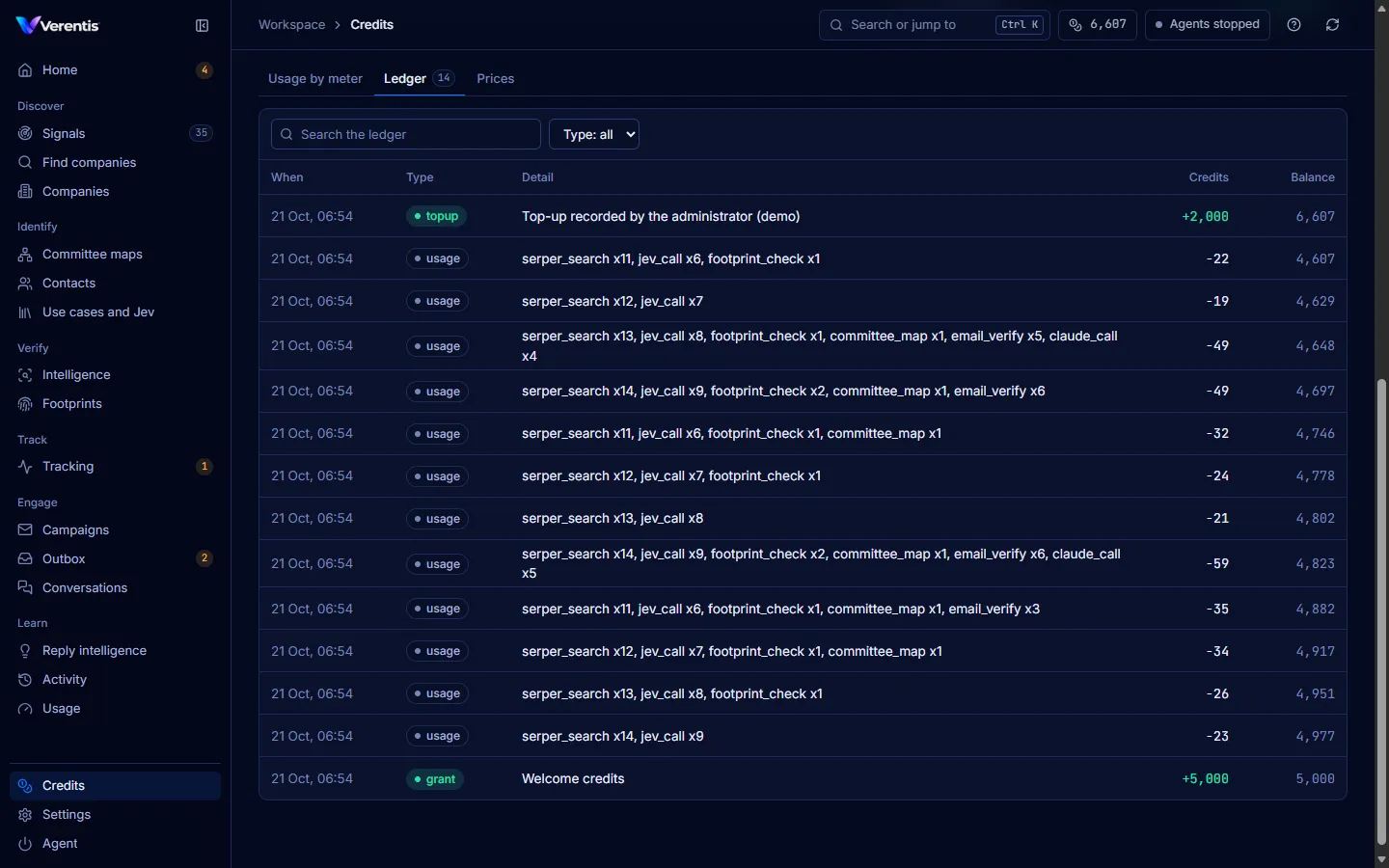Open Contacts page
The height and width of the screenshot is (868, 1389).
point(115,283)
